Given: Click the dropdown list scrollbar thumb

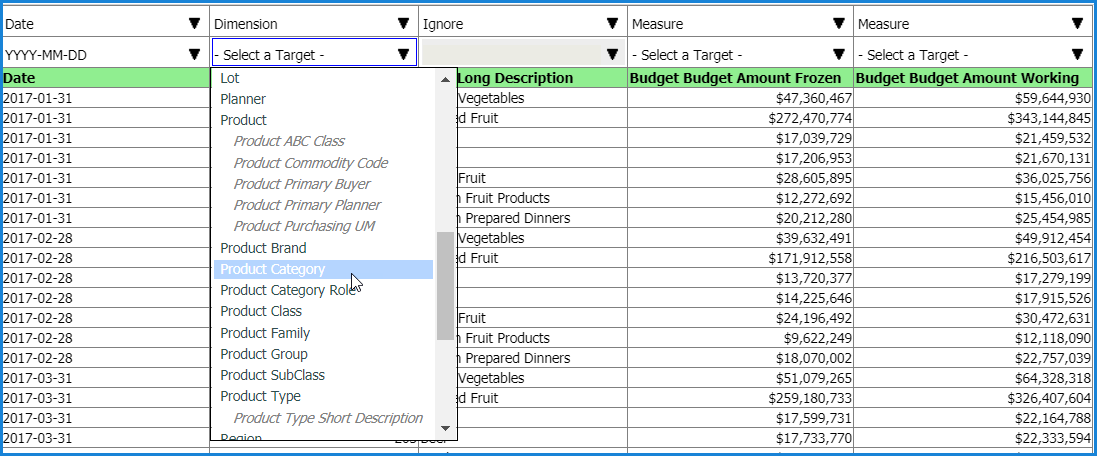Looking at the screenshot, I should [446, 285].
